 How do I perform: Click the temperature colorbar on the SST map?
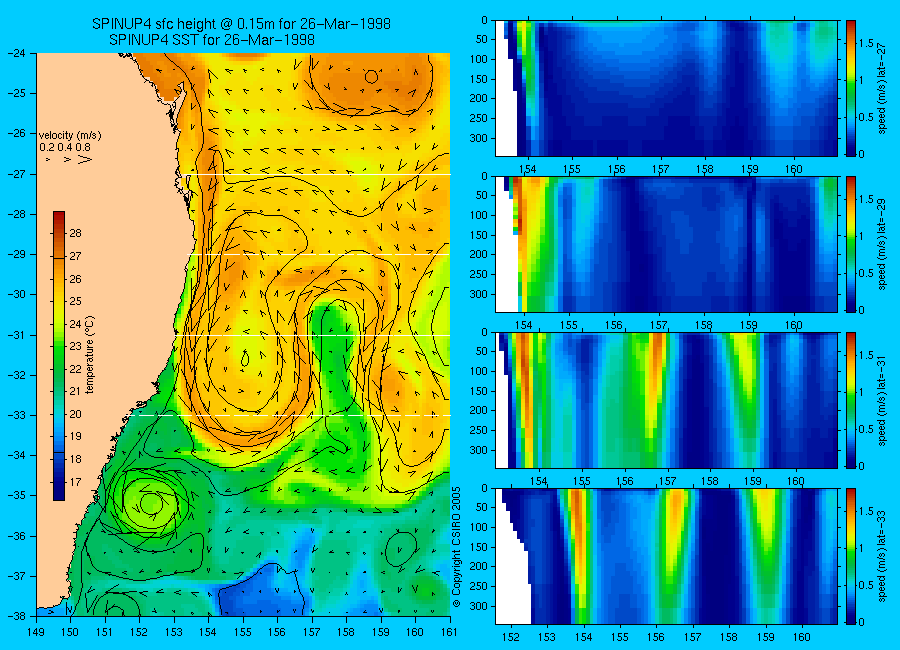pos(59,356)
